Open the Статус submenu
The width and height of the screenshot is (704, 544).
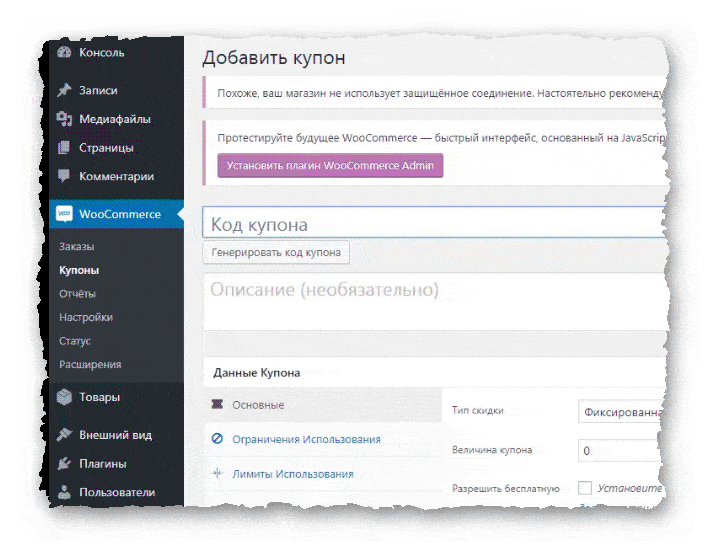pyautogui.click(x=75, y=341)
